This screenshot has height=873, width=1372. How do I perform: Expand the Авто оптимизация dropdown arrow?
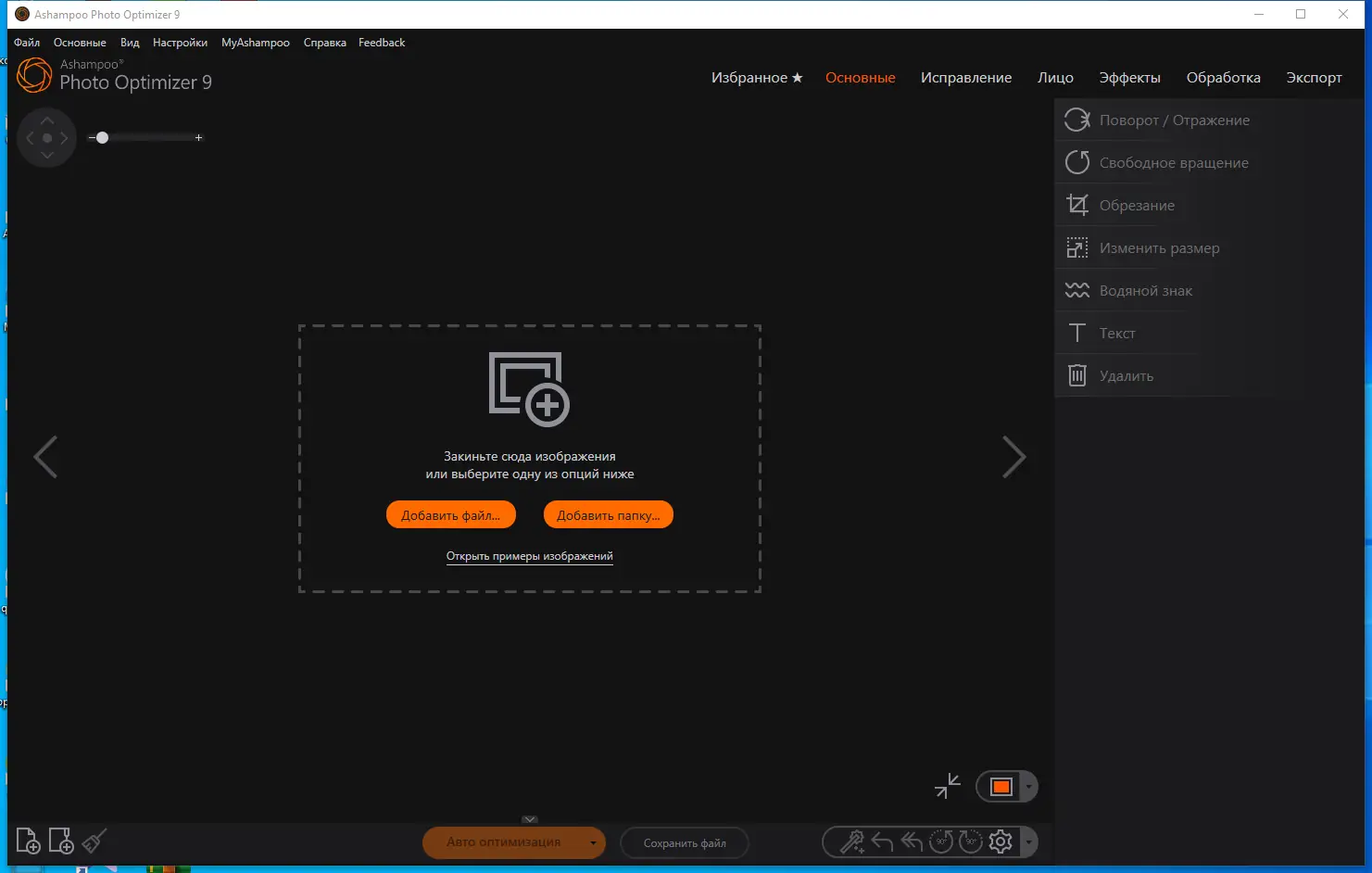tap(593, 842)
